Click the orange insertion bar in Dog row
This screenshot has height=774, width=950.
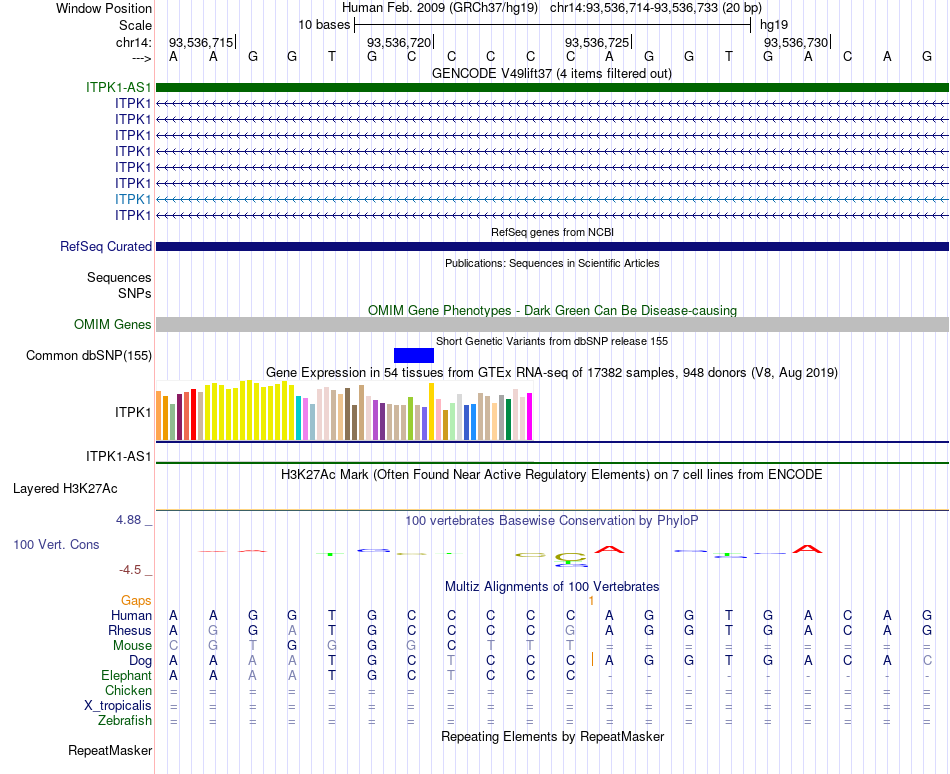pos(592,660)
